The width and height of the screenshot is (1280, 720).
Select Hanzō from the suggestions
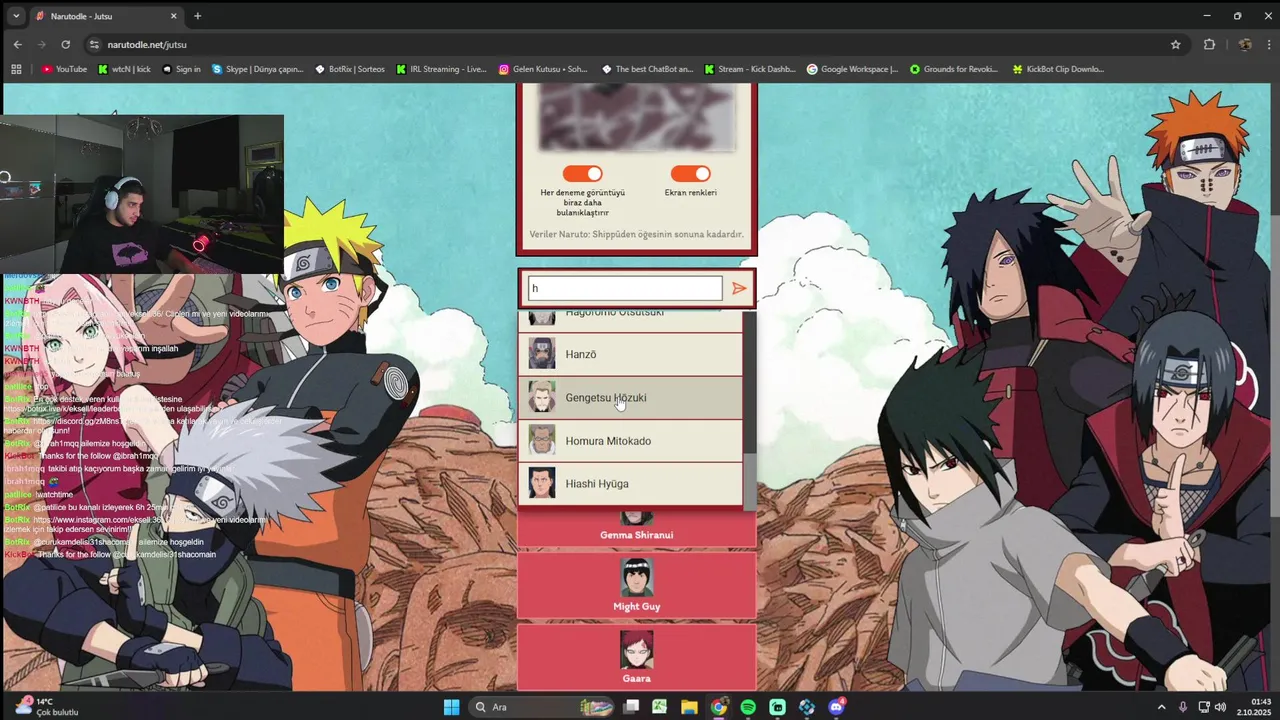[x=631, y=354]
